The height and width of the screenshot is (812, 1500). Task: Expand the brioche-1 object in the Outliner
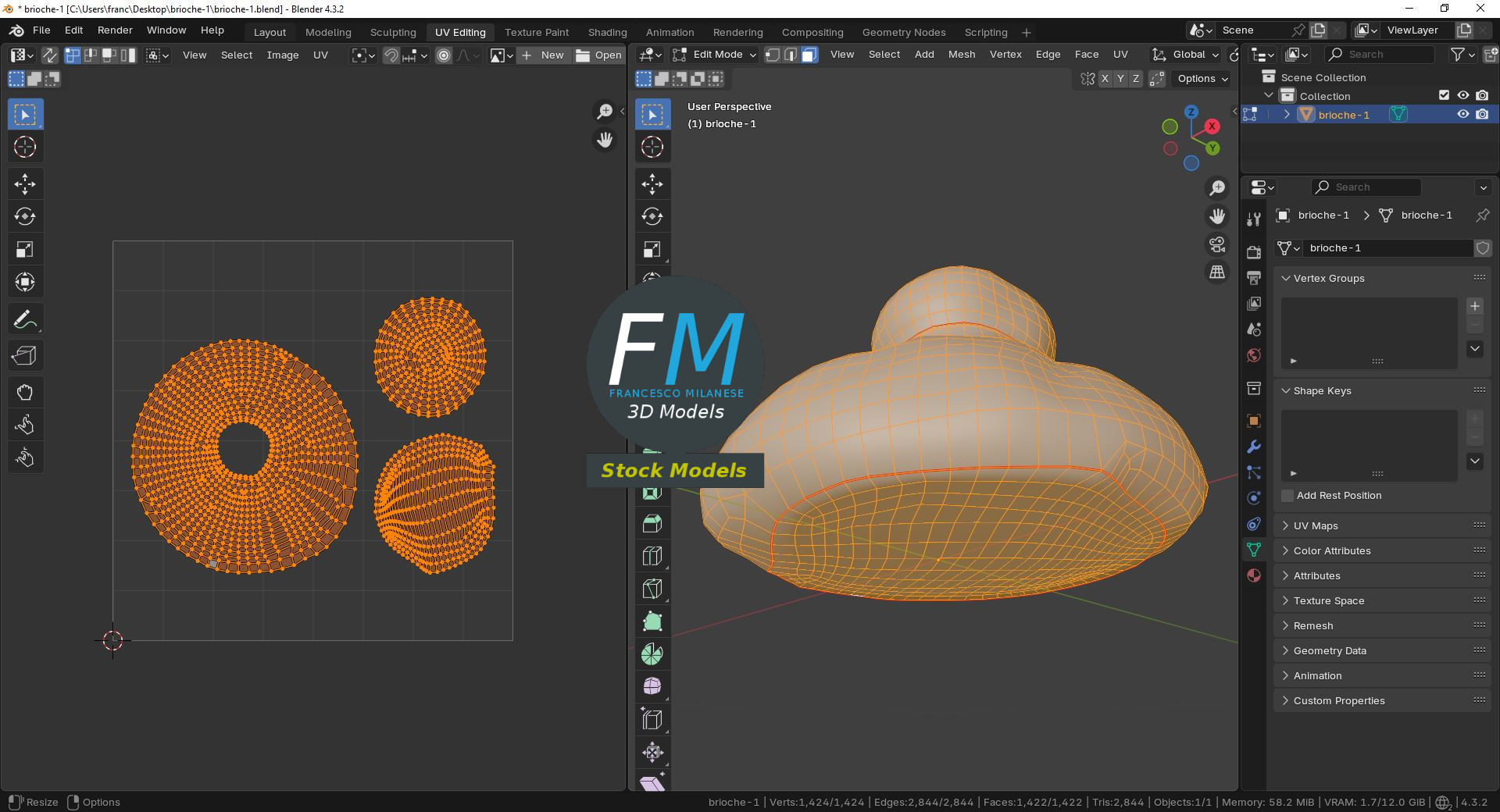pyautogui.click(x=1286, y=115)
